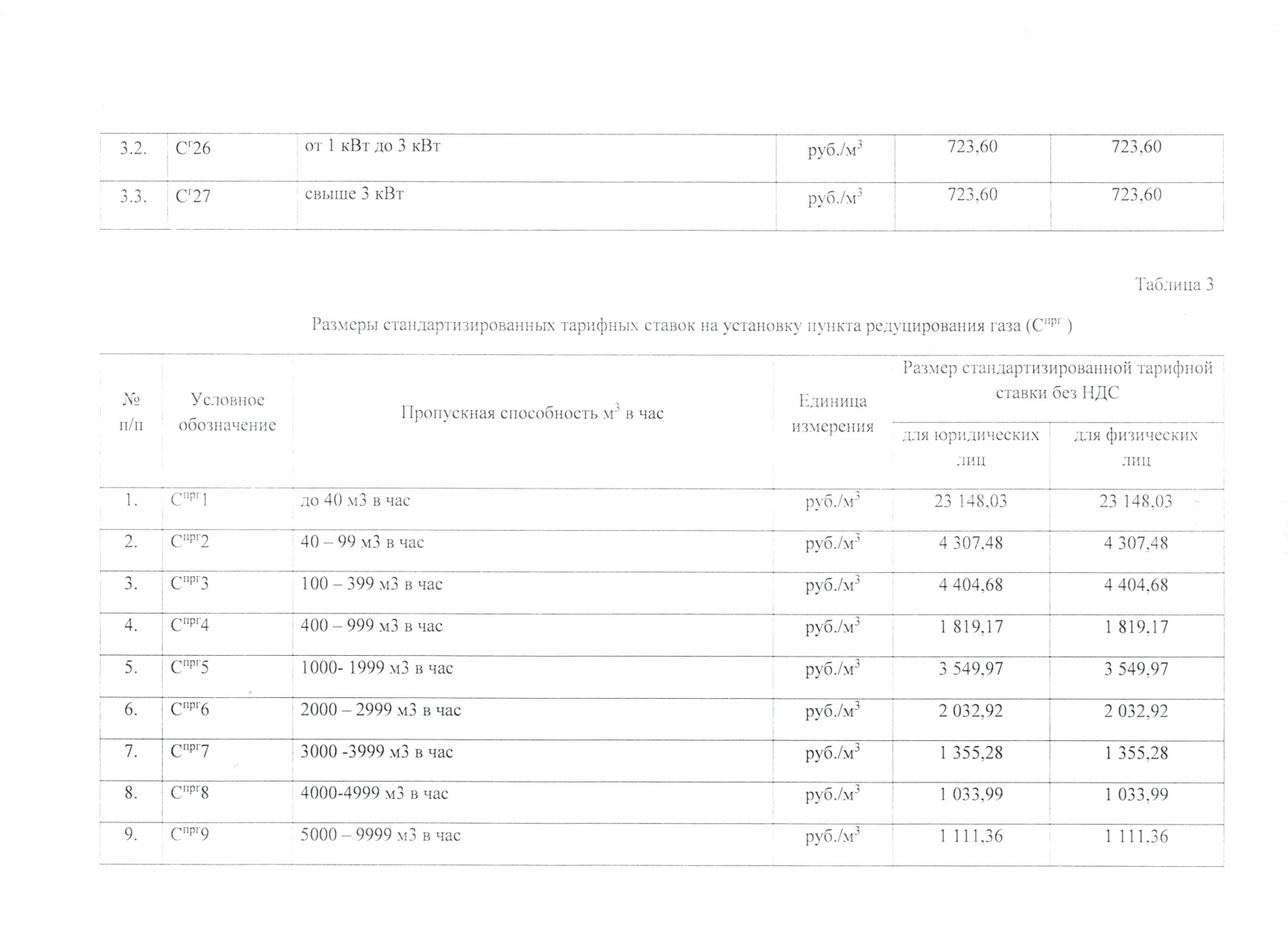Click the '1000- 1999 м3 в час' cell
This screenshot has height=938, width=1288.
pos(377,668)
